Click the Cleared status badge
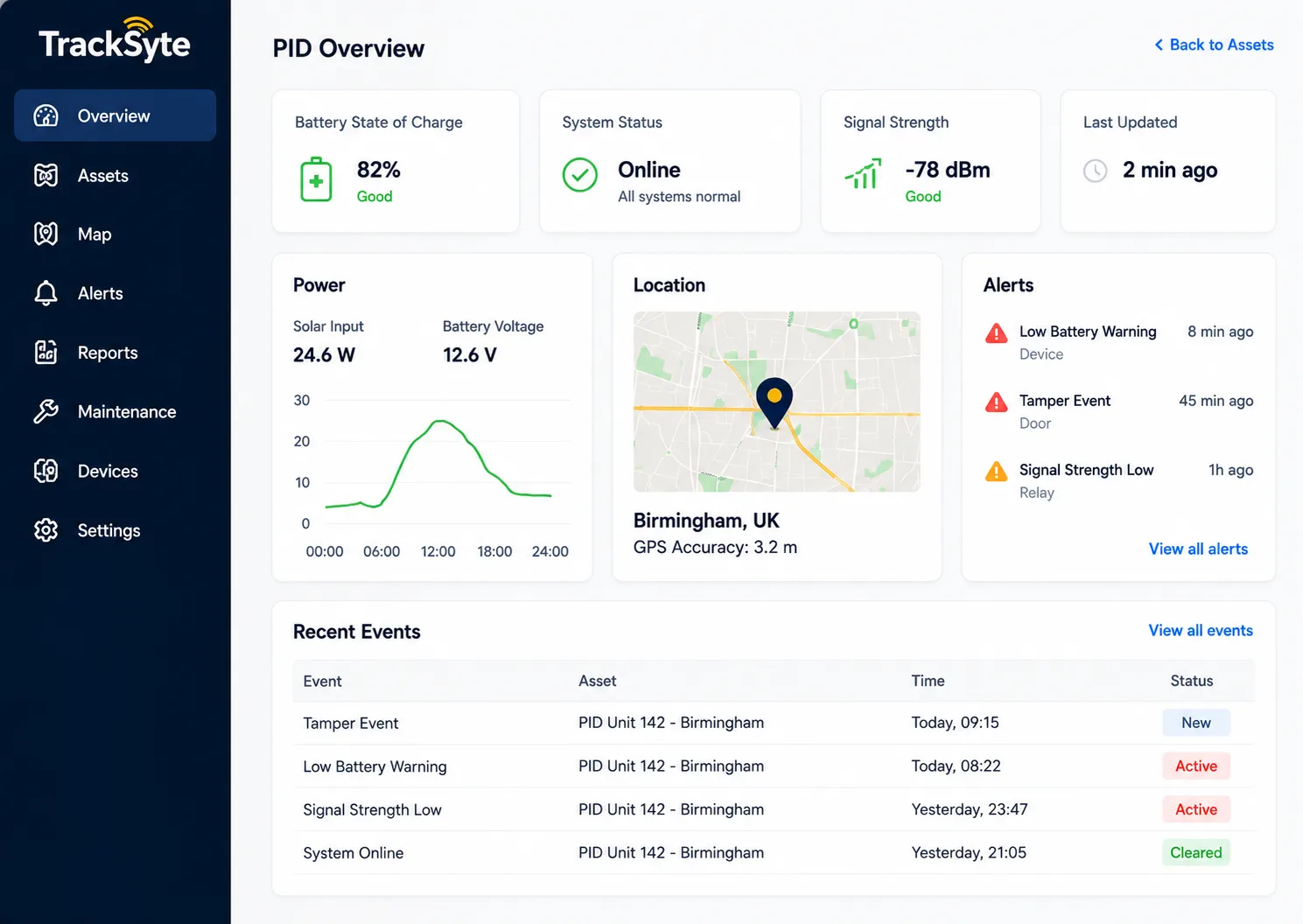The width and height of the screenshot is (1303, 924). 1196,852
